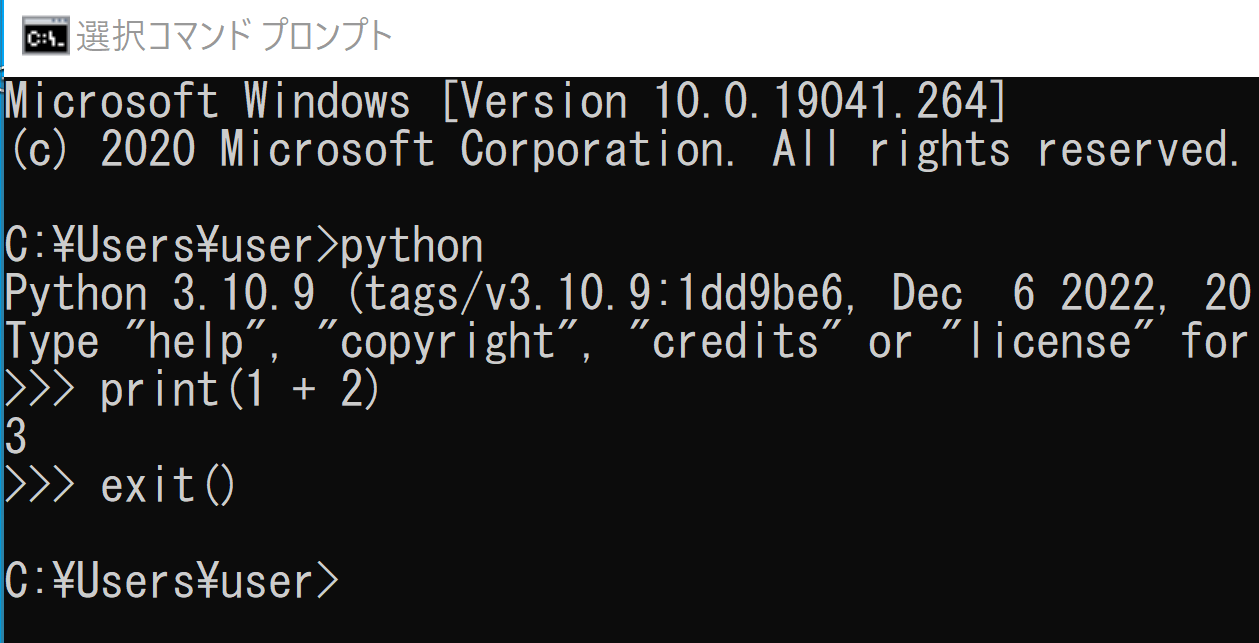Screen dimensions: 1259x643
Task: Click the print(1 + 2) statement
Action: pyautogui.click(x=240, y=391)
